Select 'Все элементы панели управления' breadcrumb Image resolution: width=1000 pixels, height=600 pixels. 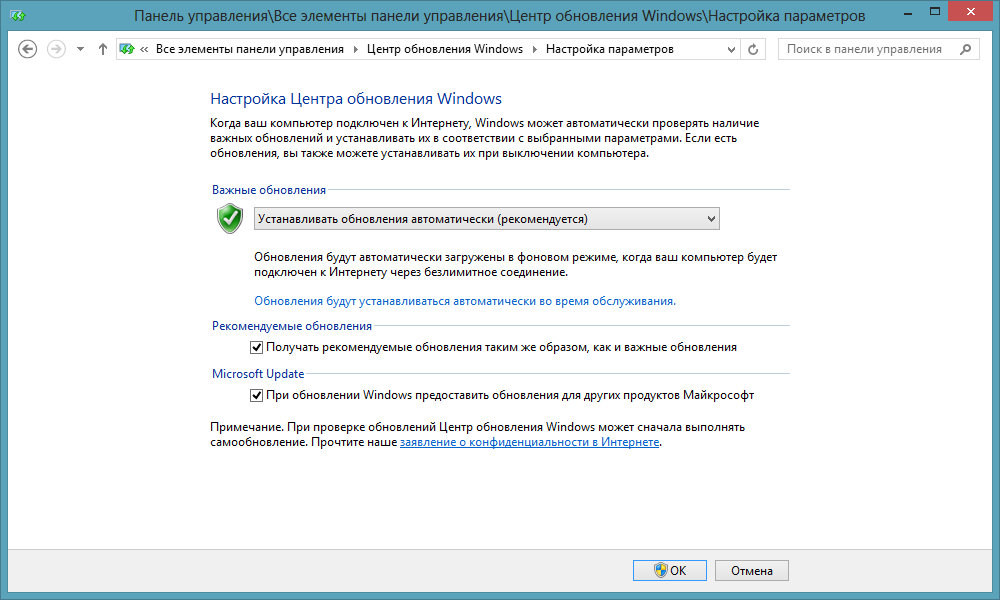pyautogui.click(x=249, y=49)
